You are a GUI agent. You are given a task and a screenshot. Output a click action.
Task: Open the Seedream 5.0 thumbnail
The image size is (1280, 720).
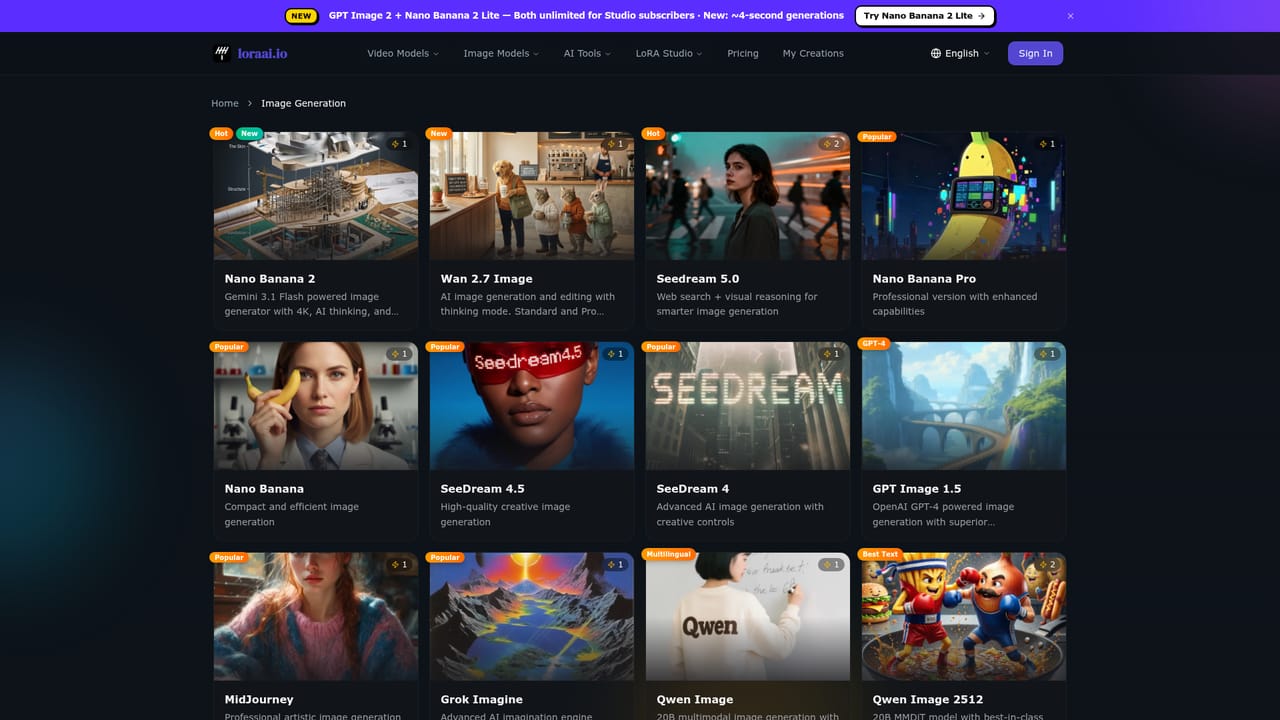point(748,196)
